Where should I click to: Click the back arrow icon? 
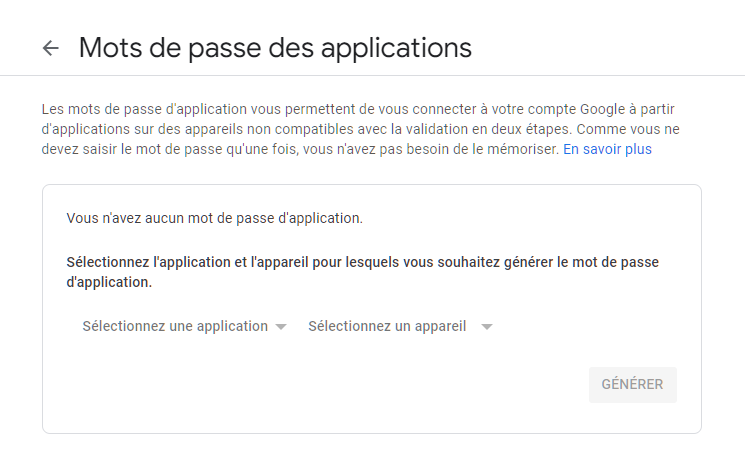point(51,48)
